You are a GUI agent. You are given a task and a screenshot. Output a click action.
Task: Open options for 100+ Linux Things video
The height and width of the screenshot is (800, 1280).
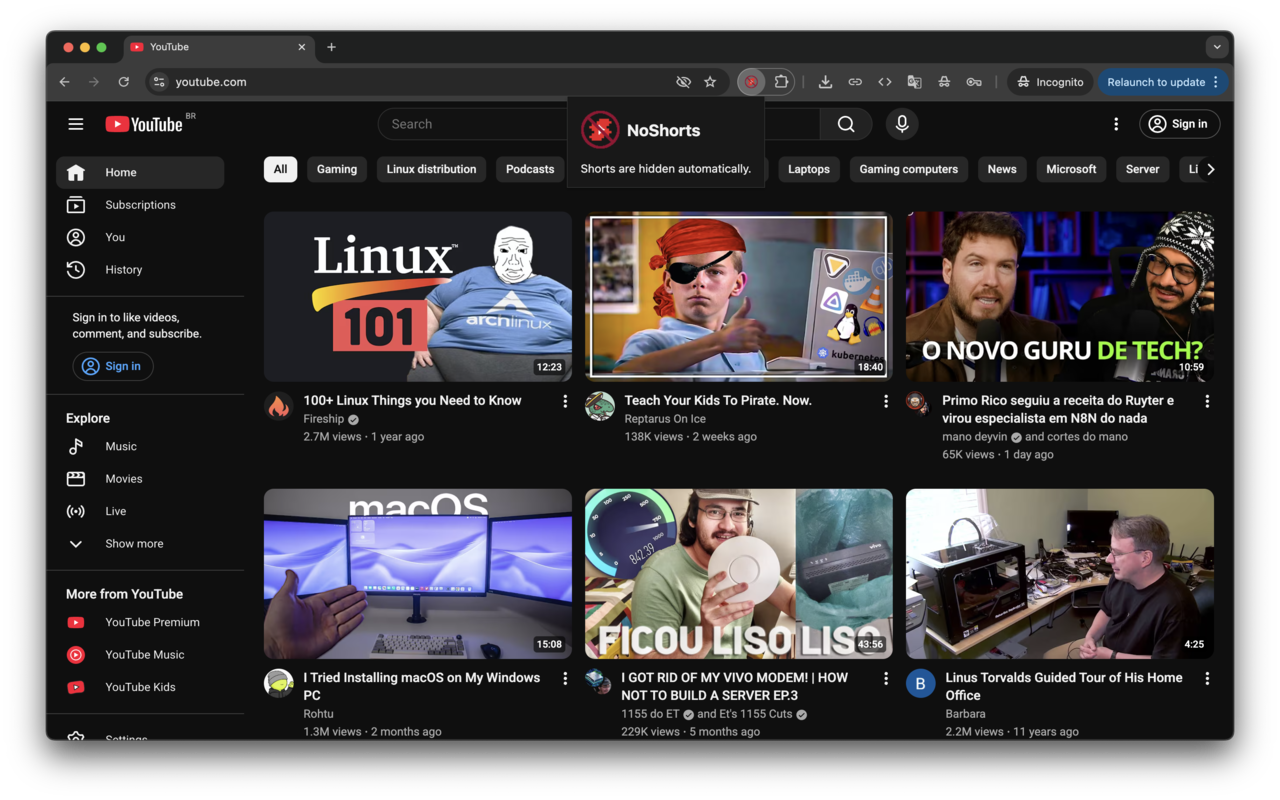click(x=565, y=401)
